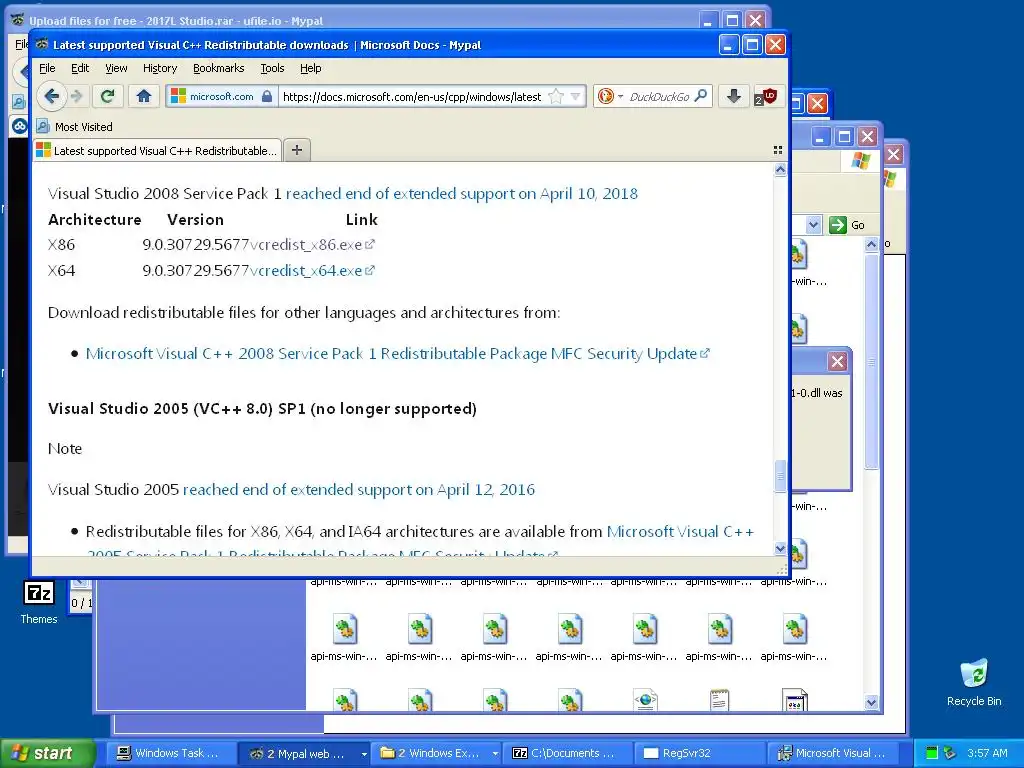The height and width of the screenshot is (768, 1024).
Task: Open the Windows Explorer taskbar group
Action: tap(437, 754)
